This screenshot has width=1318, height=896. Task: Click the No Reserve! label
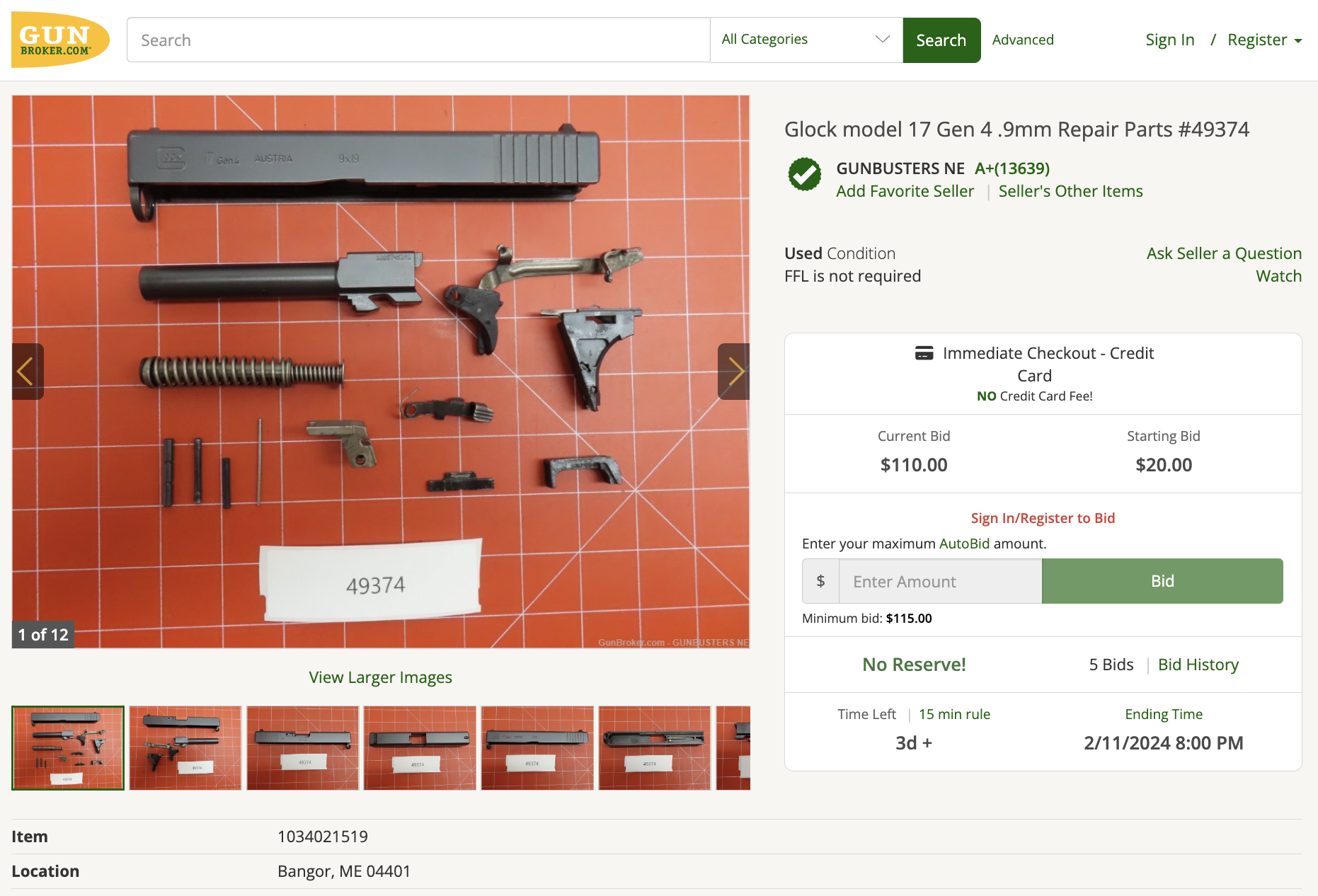tap(914, 665)
